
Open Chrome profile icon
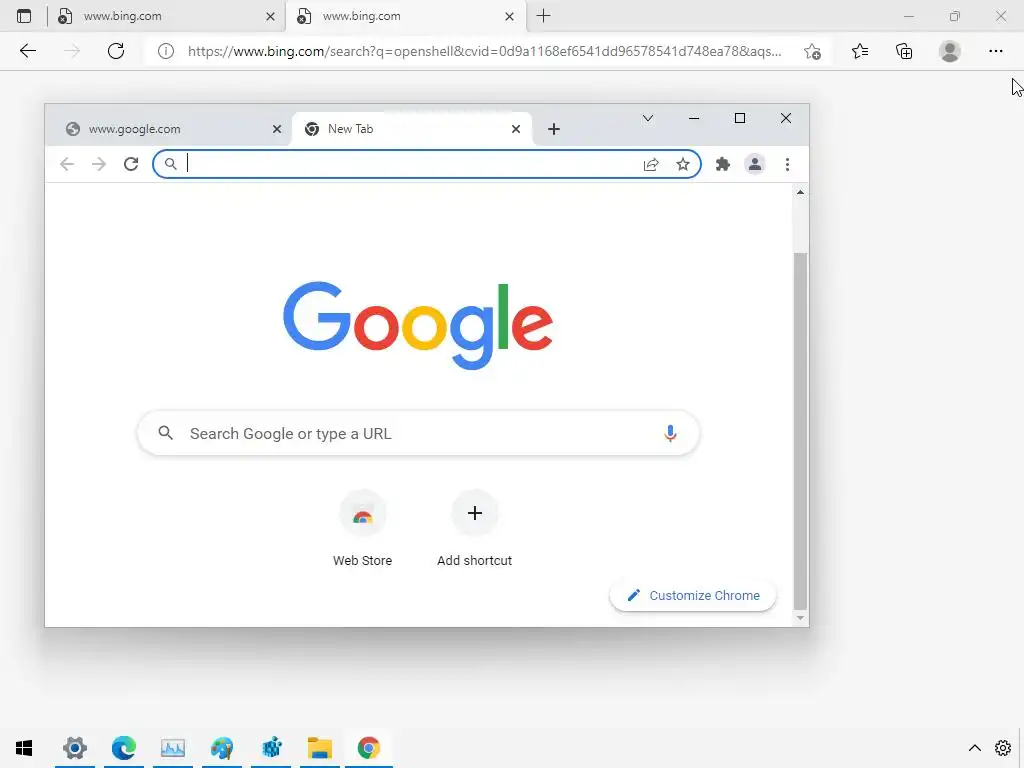pyautogui.click(x=755, y=165)
